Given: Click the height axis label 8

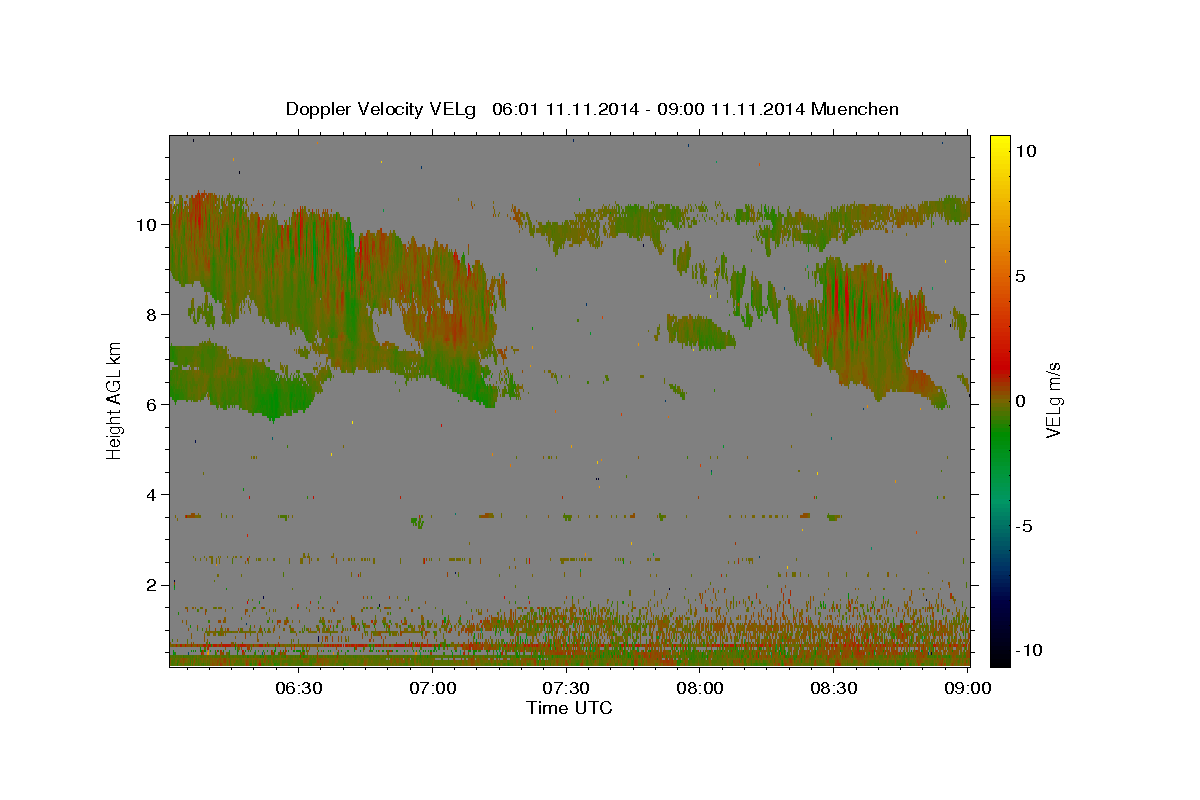Looking at the screenshot, I should (x=152, y=314).
